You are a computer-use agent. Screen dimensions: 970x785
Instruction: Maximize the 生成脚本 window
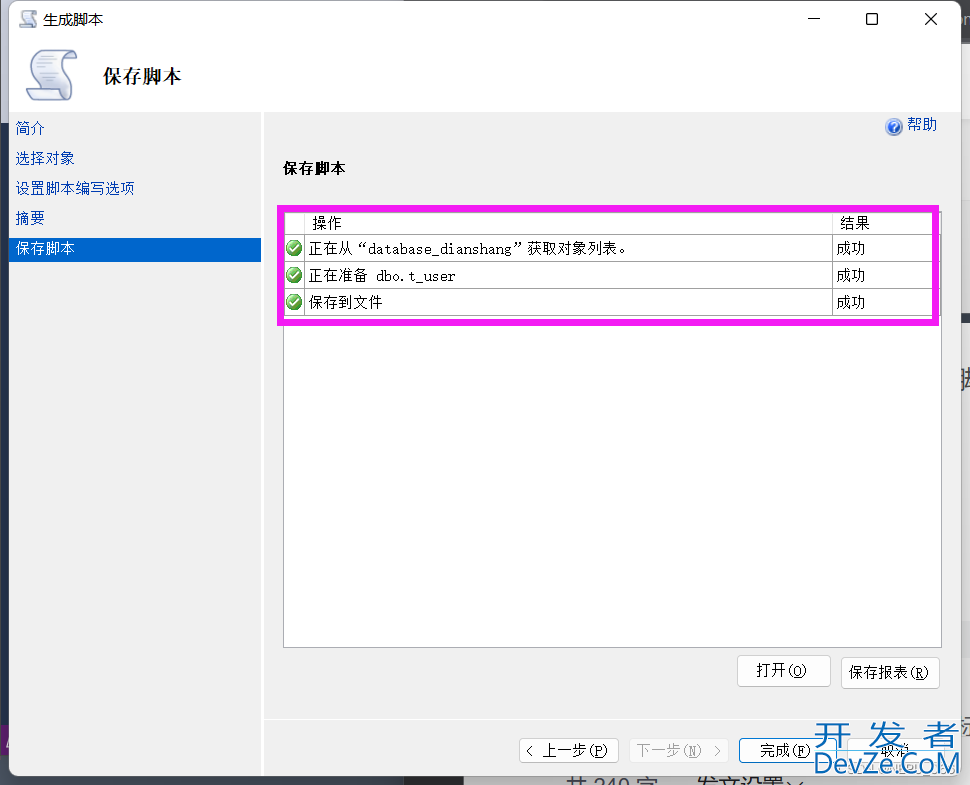[872, 19]
